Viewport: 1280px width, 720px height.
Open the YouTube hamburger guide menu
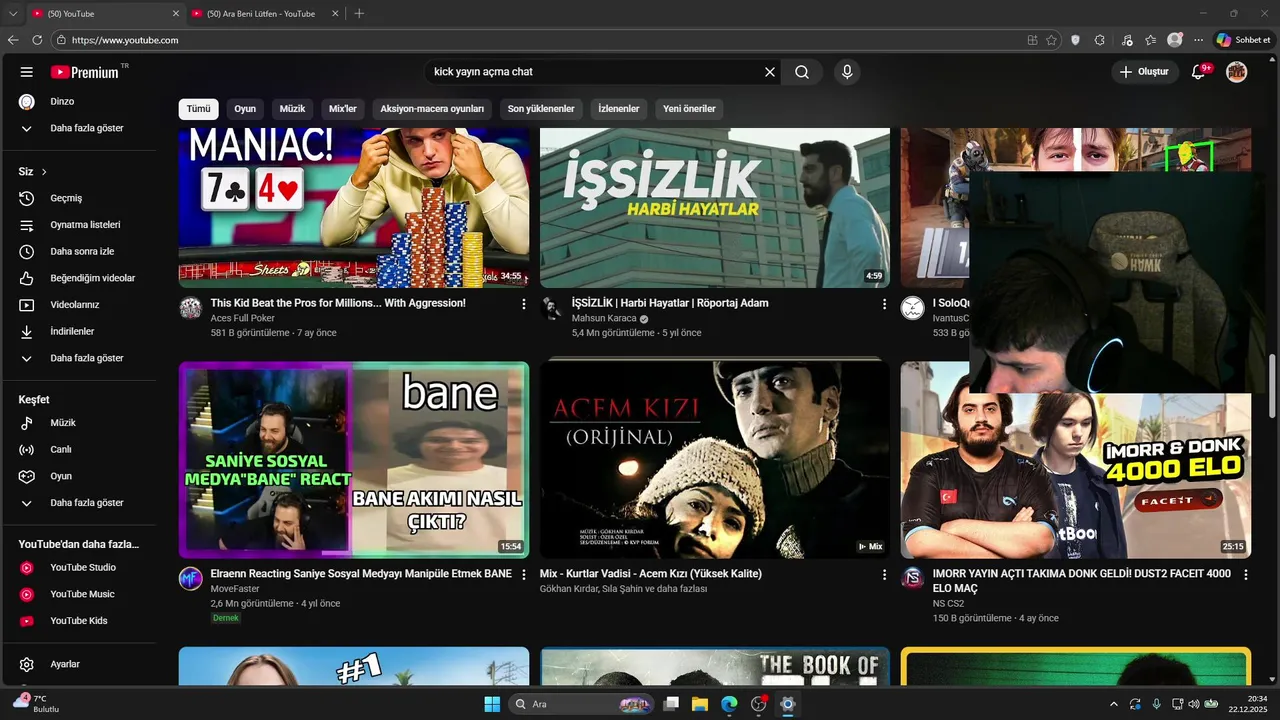pyautogui.click(x=27, y=72)
